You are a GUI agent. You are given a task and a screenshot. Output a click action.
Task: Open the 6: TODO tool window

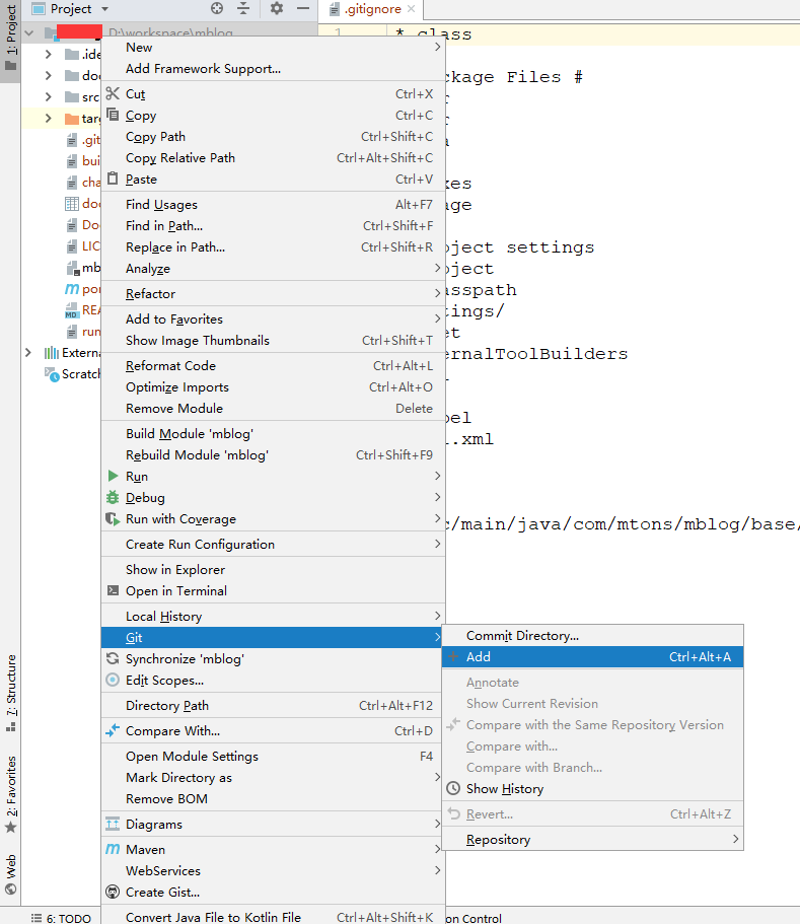pos(61,918)
